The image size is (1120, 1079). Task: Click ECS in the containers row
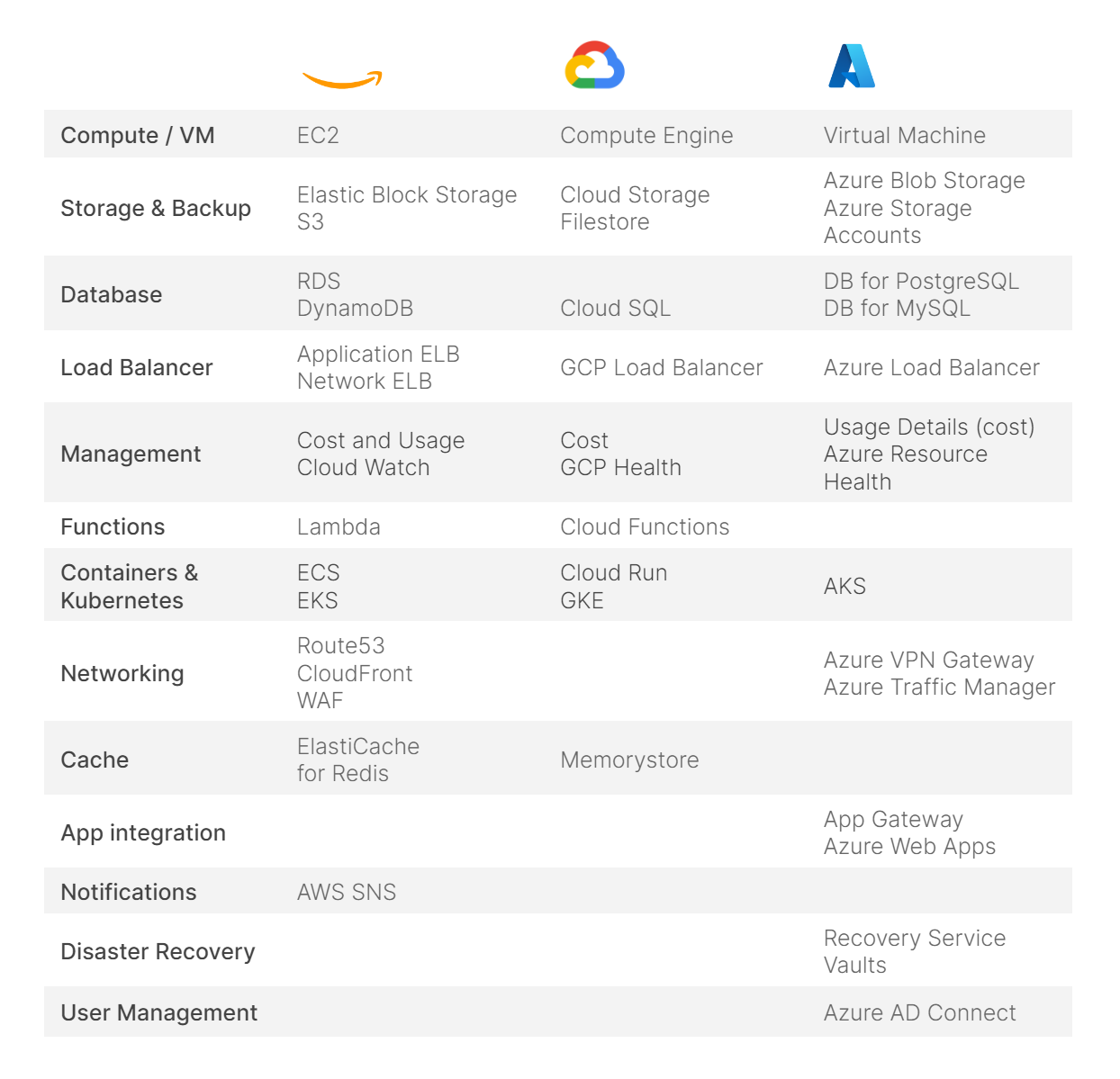[319, 572]
